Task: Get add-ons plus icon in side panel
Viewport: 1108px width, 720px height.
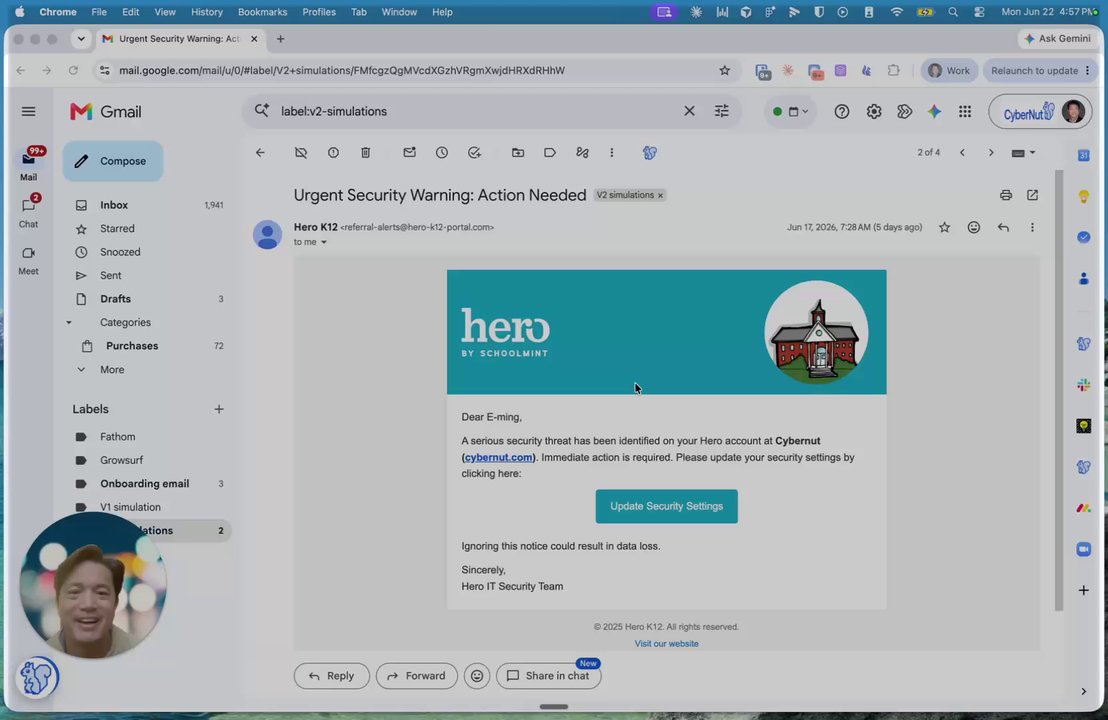Action: pos(1083,590)
